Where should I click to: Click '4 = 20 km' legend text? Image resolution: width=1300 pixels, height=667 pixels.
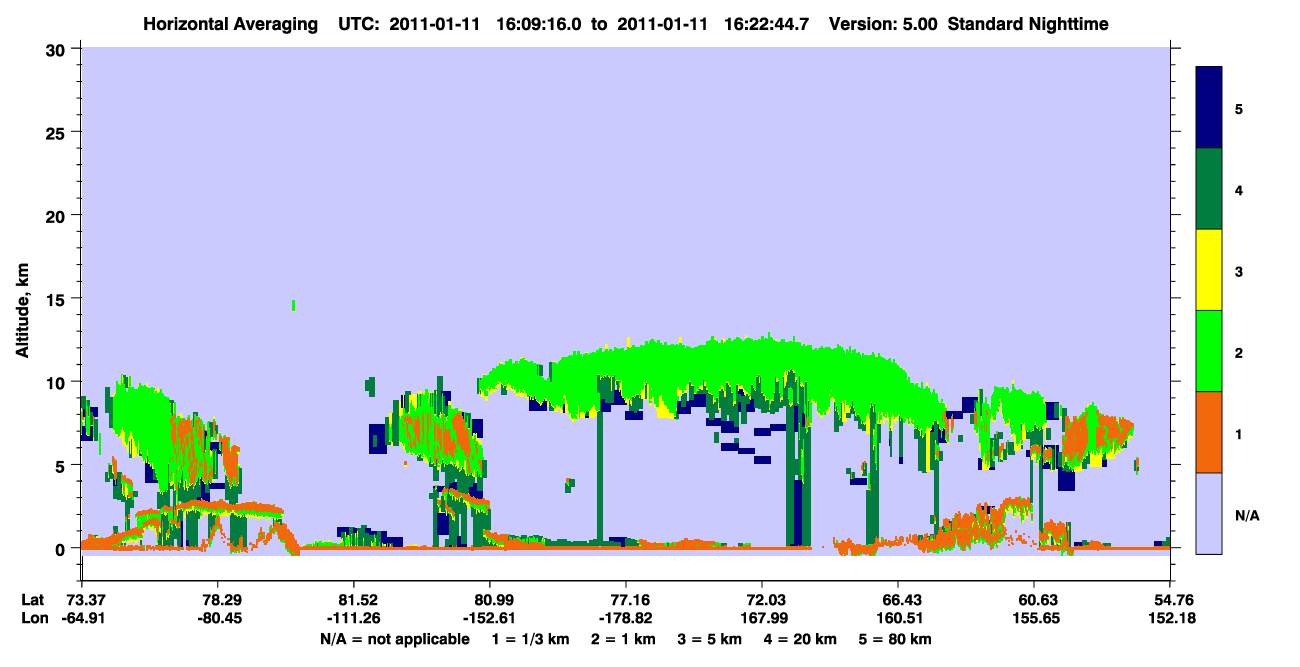(x=801, y=639)
